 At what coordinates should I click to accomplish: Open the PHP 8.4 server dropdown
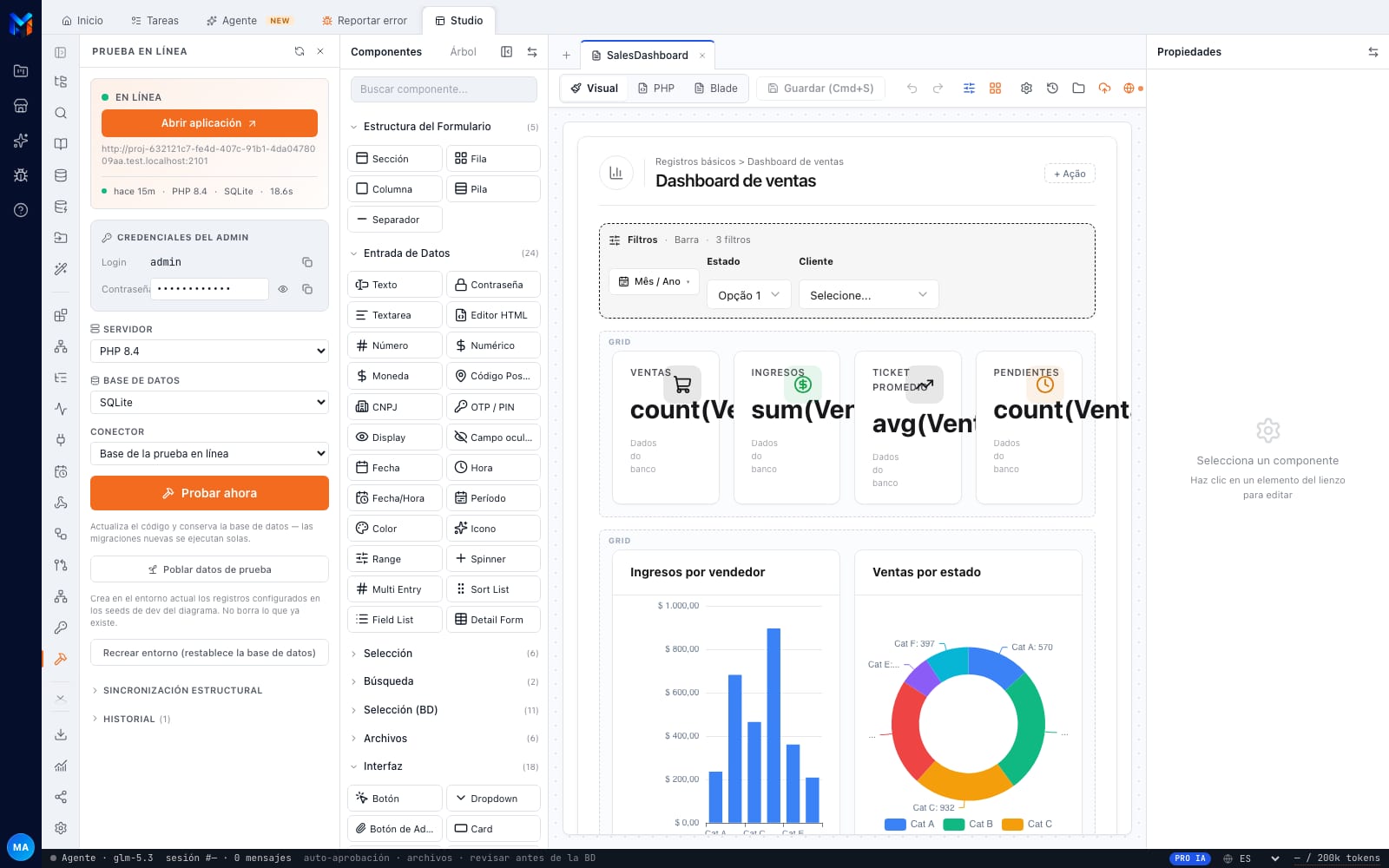pyautogui.click(x=209, y=352)
